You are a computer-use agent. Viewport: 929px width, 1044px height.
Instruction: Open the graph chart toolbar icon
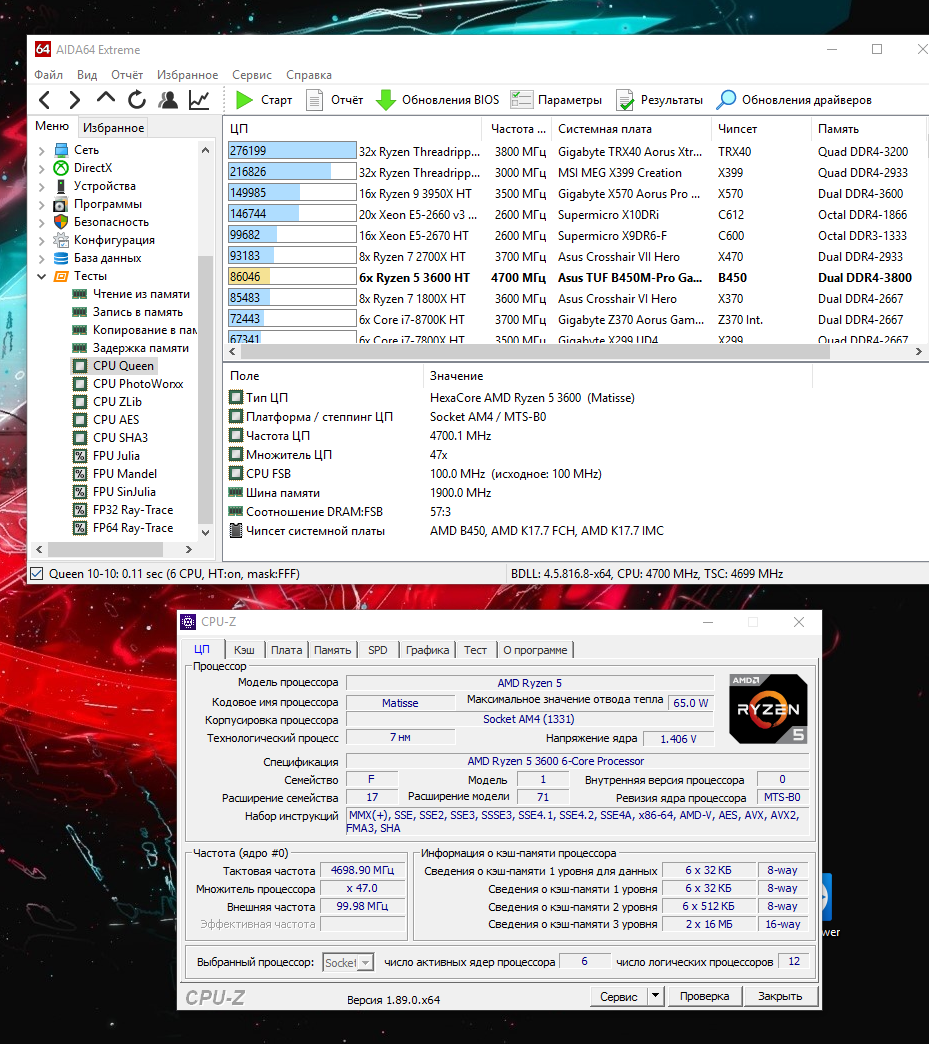199,100
